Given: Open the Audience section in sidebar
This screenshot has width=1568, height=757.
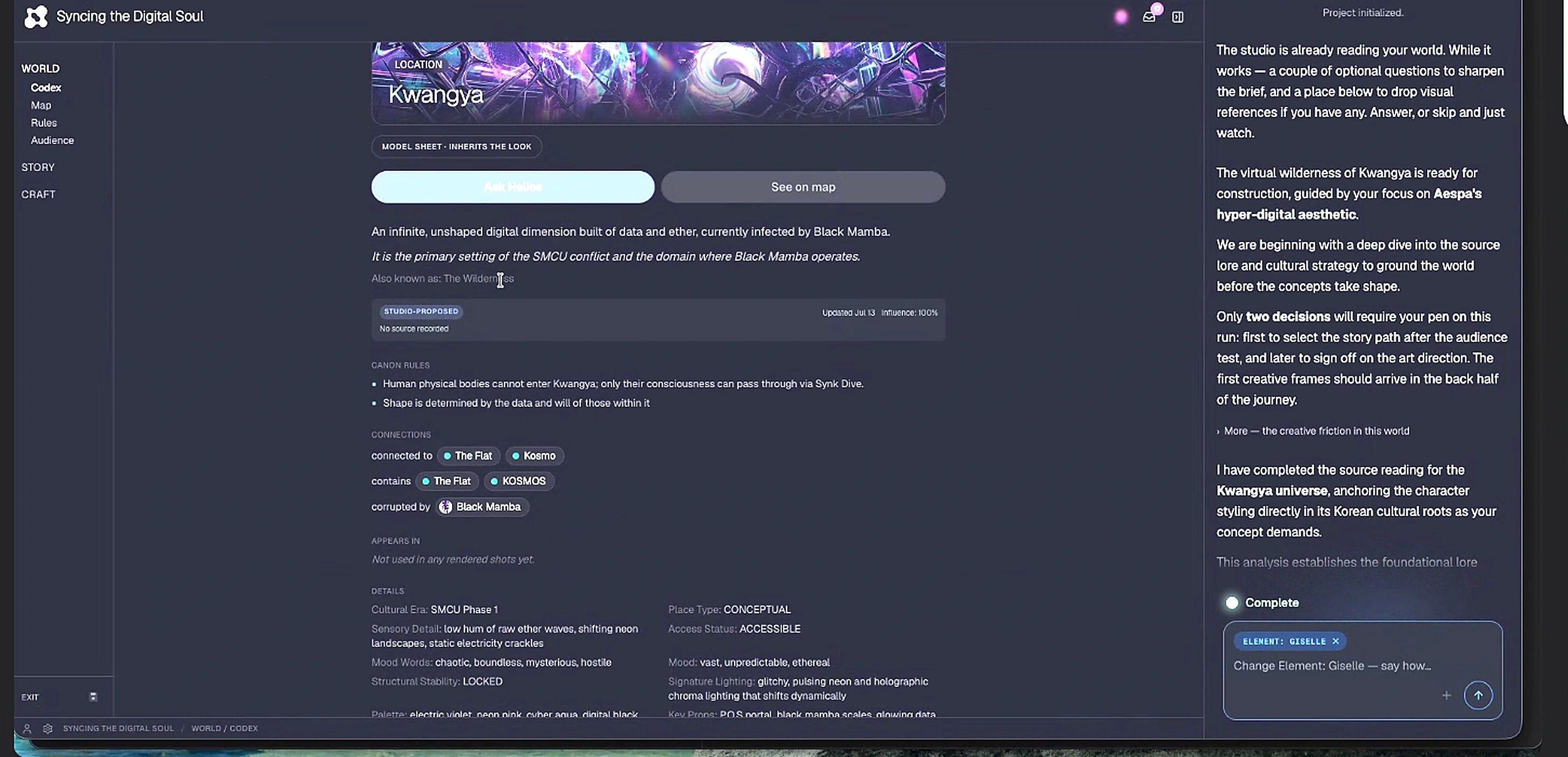Looking at the screenshot, I should [x=52, y=141].
